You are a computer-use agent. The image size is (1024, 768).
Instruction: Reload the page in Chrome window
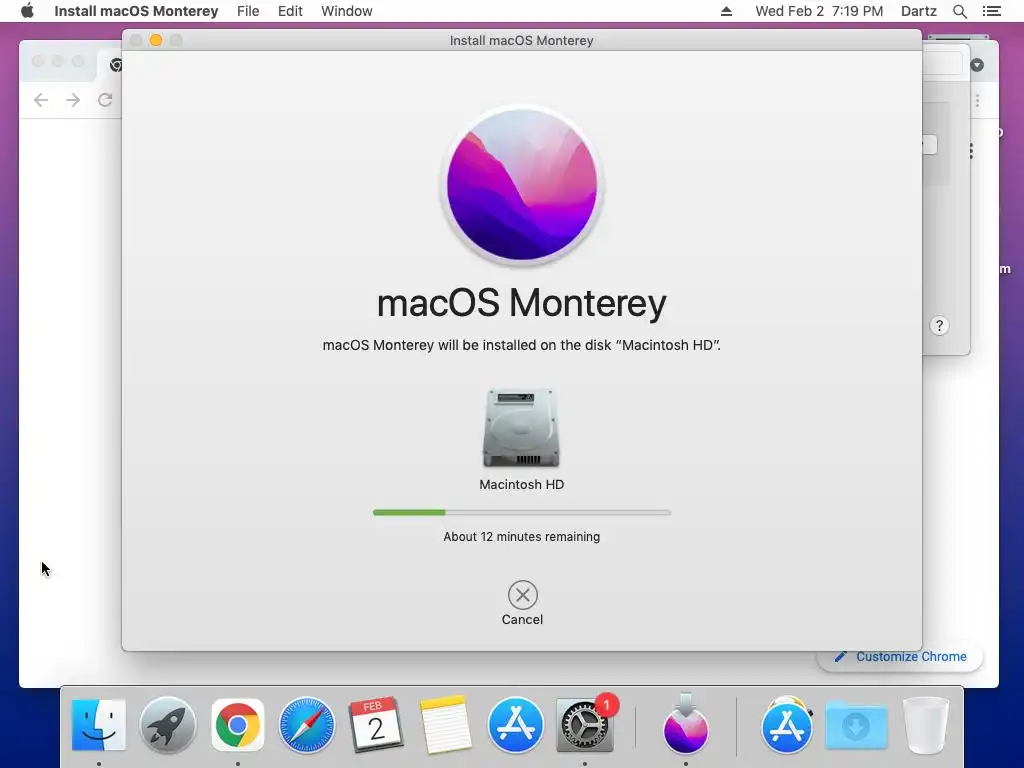click(105, 100)
